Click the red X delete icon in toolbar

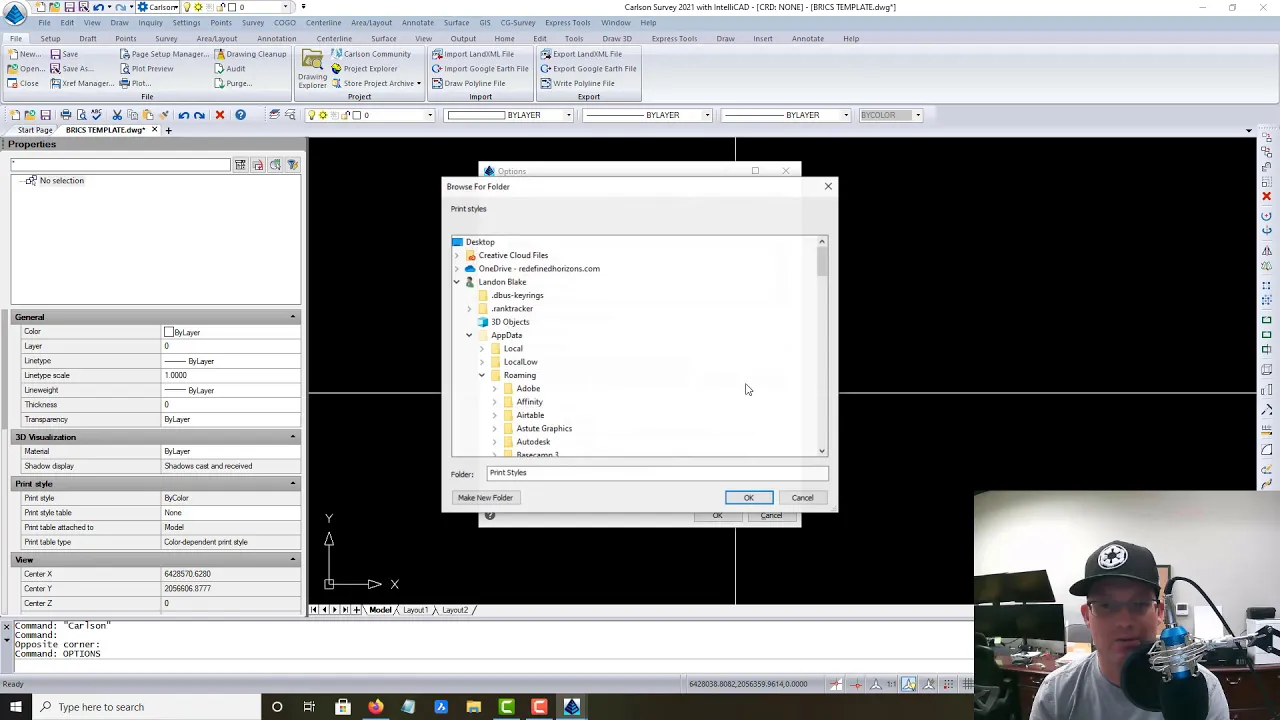point(220,115)
